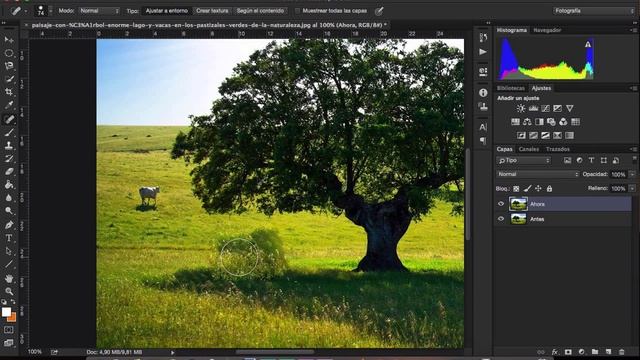The width and height of the screenshot is (640, 360).
Task: Select the Paint Bucket tool
Action: pyautogui.click(x=9, y=184)
